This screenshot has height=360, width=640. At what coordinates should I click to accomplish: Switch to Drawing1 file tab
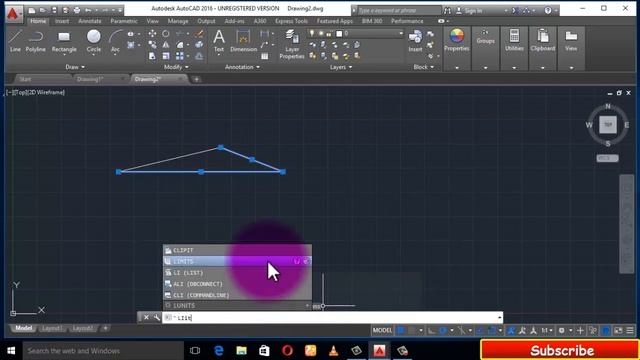coord(90,79)
